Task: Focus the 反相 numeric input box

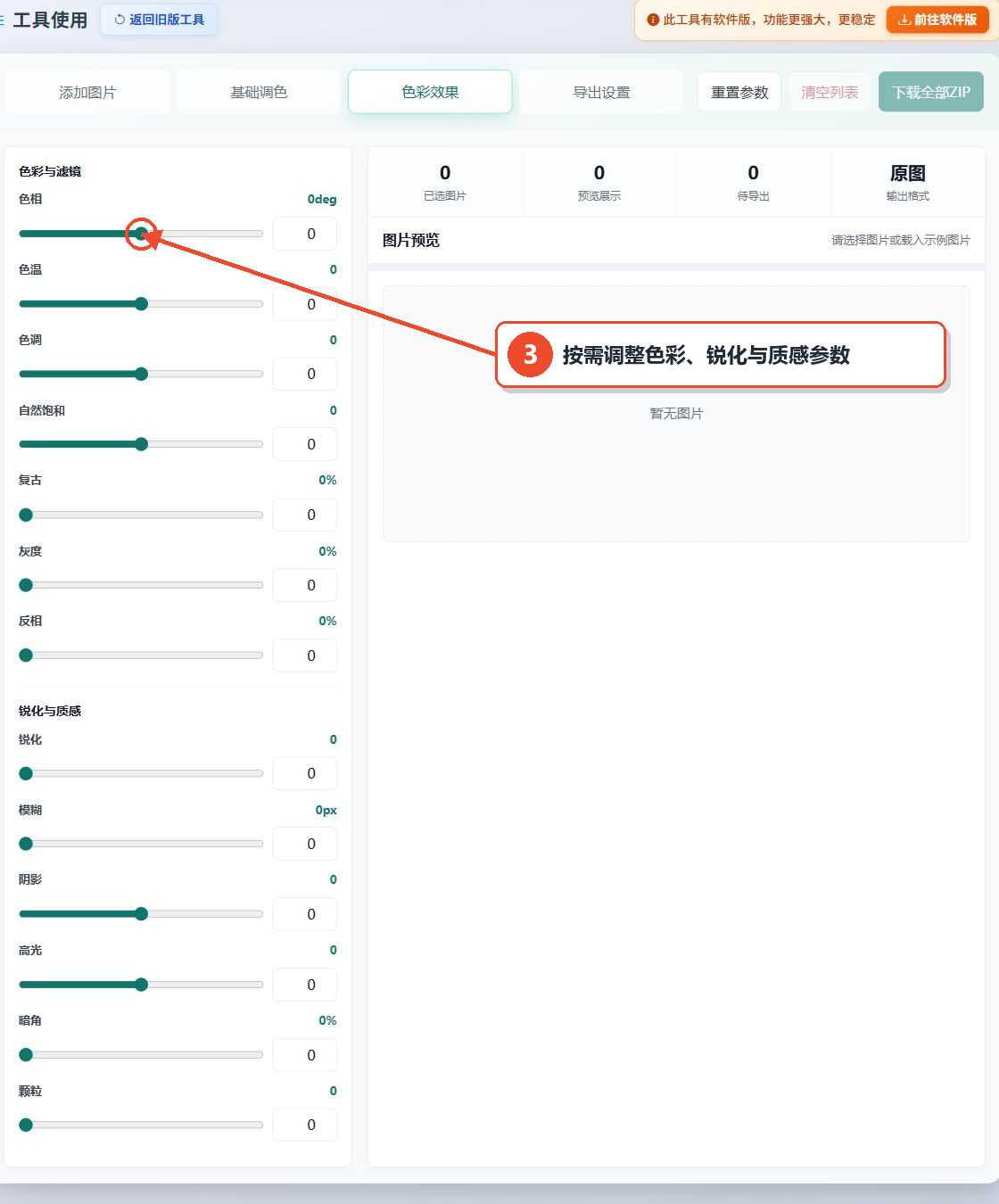Action: 305,656
